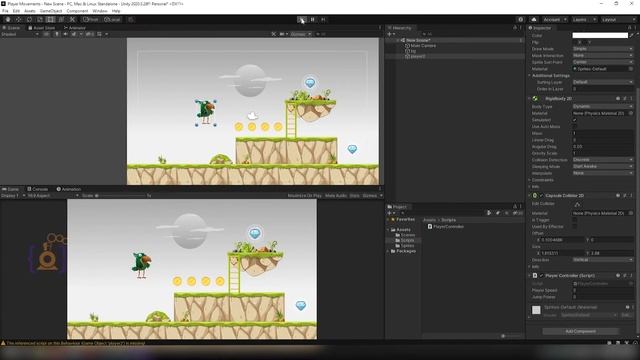Collapse the New Scene hierarchy node
640x360 pixels.
[398, 40]
